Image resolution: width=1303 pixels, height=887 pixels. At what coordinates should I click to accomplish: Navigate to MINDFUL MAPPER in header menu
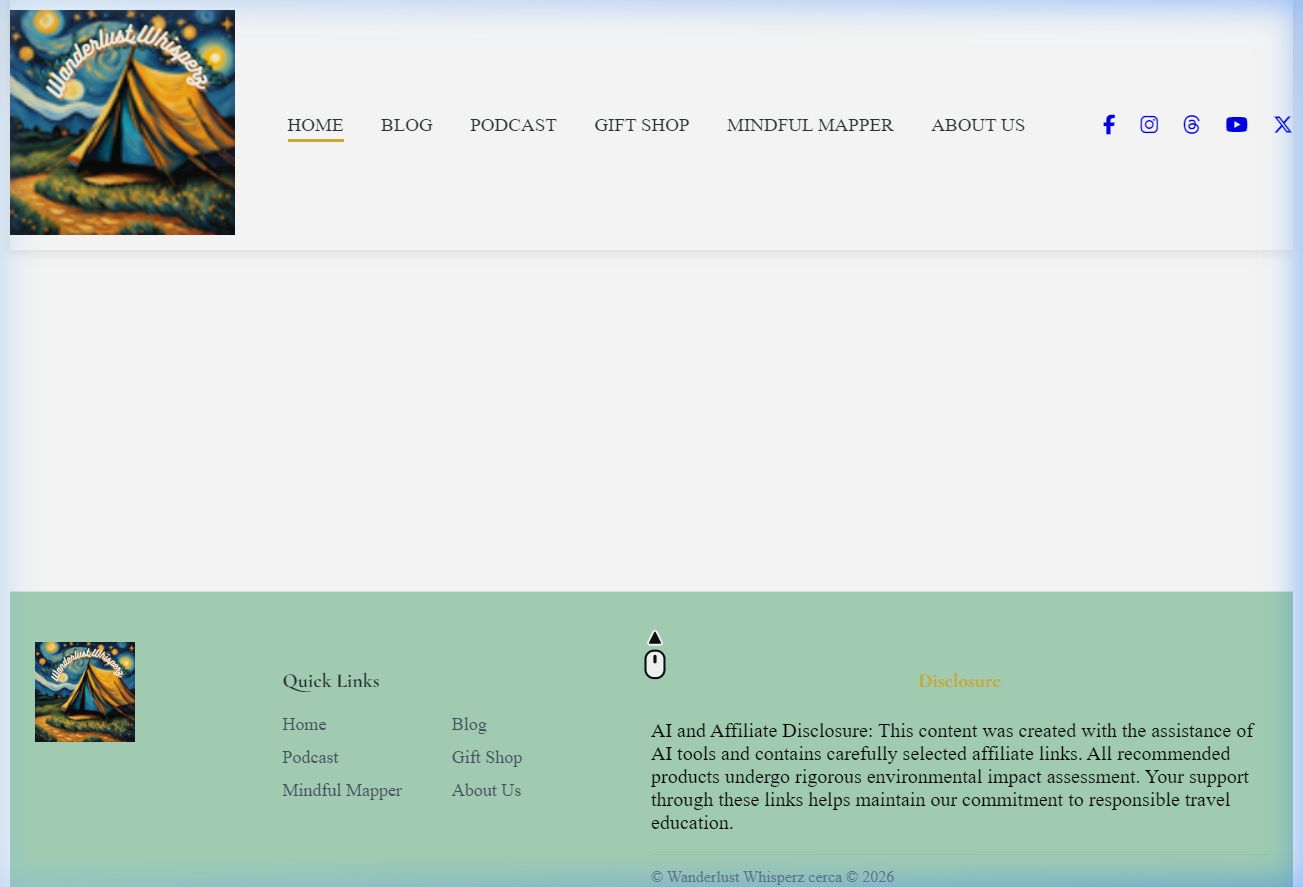810,125
